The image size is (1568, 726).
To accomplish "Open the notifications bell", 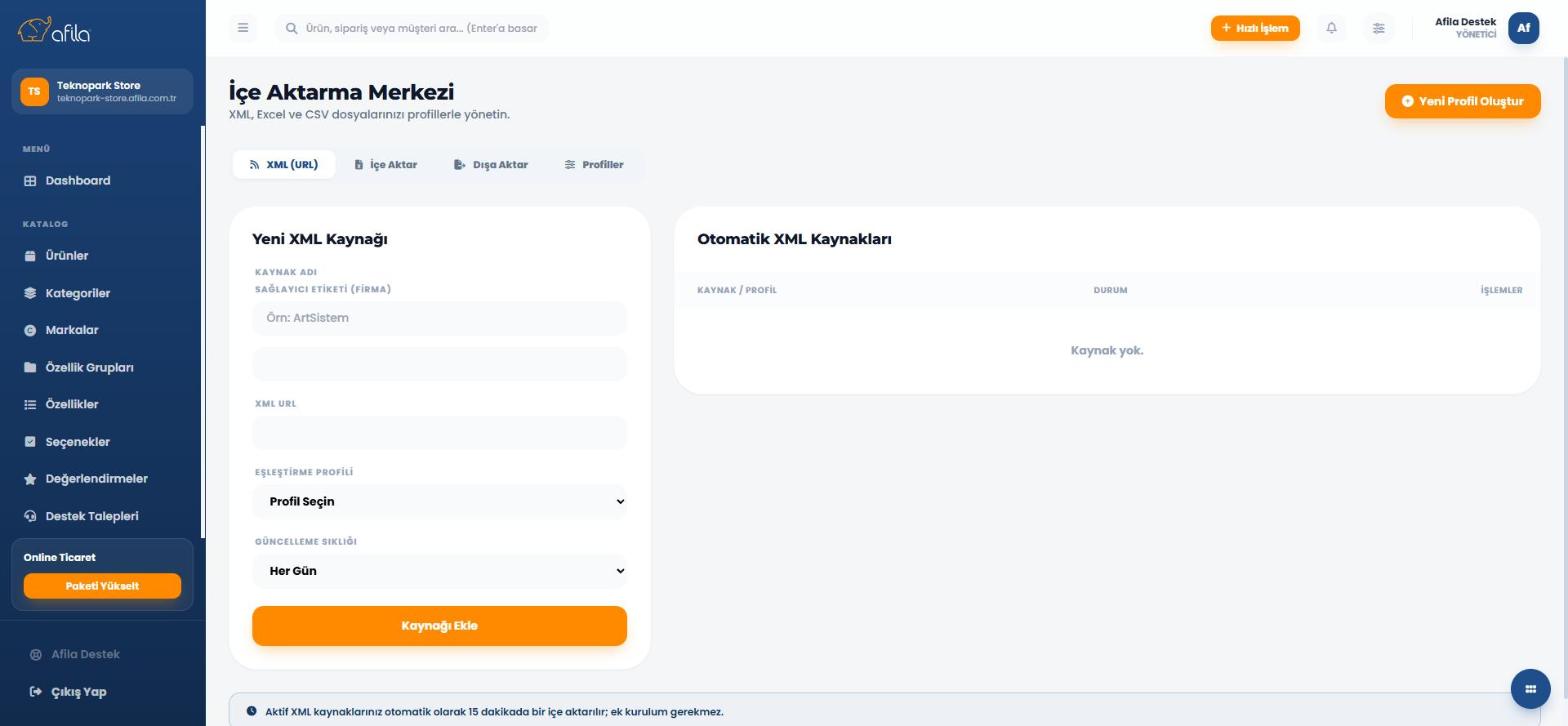I will (1331, 28).
